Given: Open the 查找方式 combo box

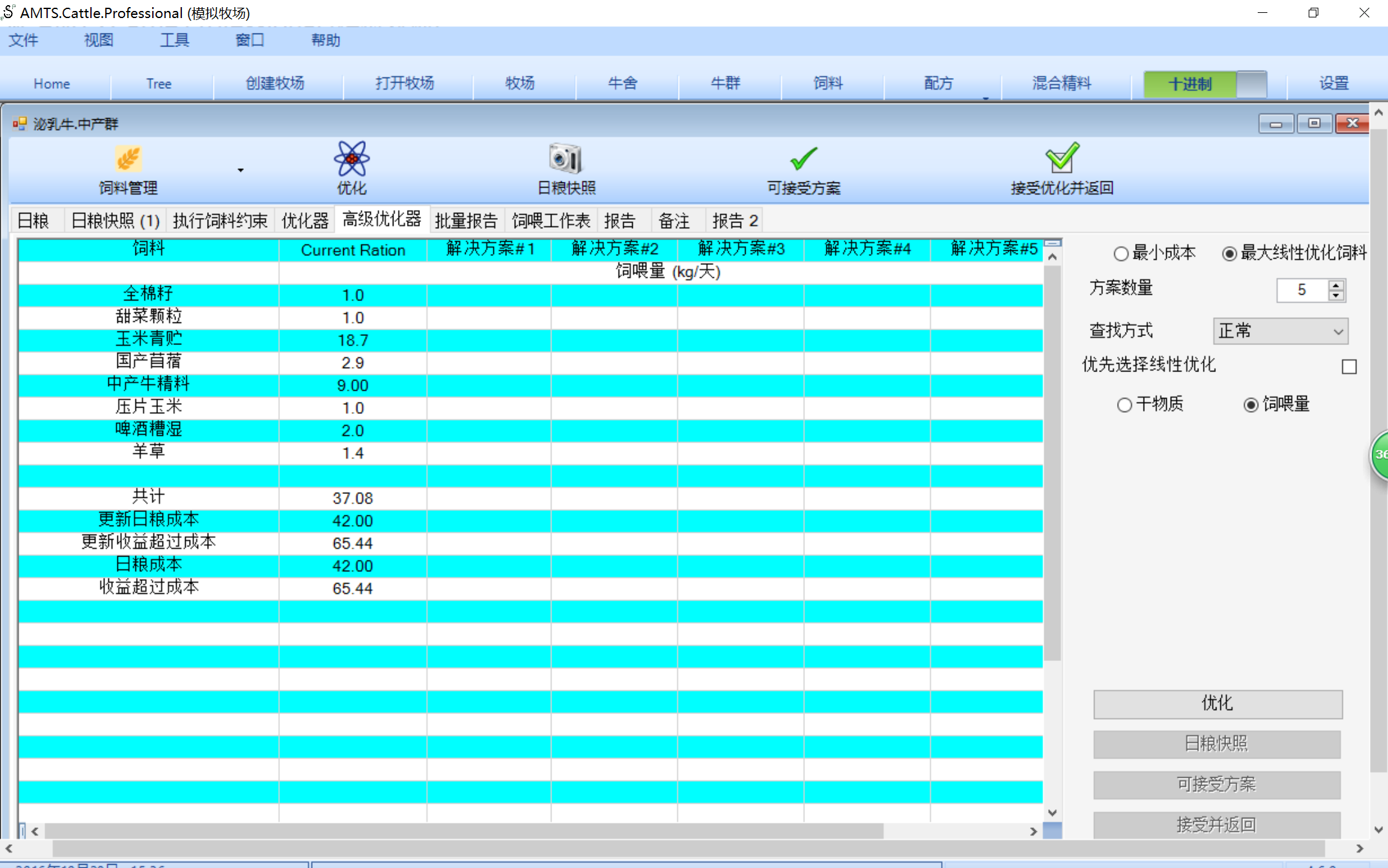Looking at the screenshot, I should pyautogui.click(x=1280, y=331).
